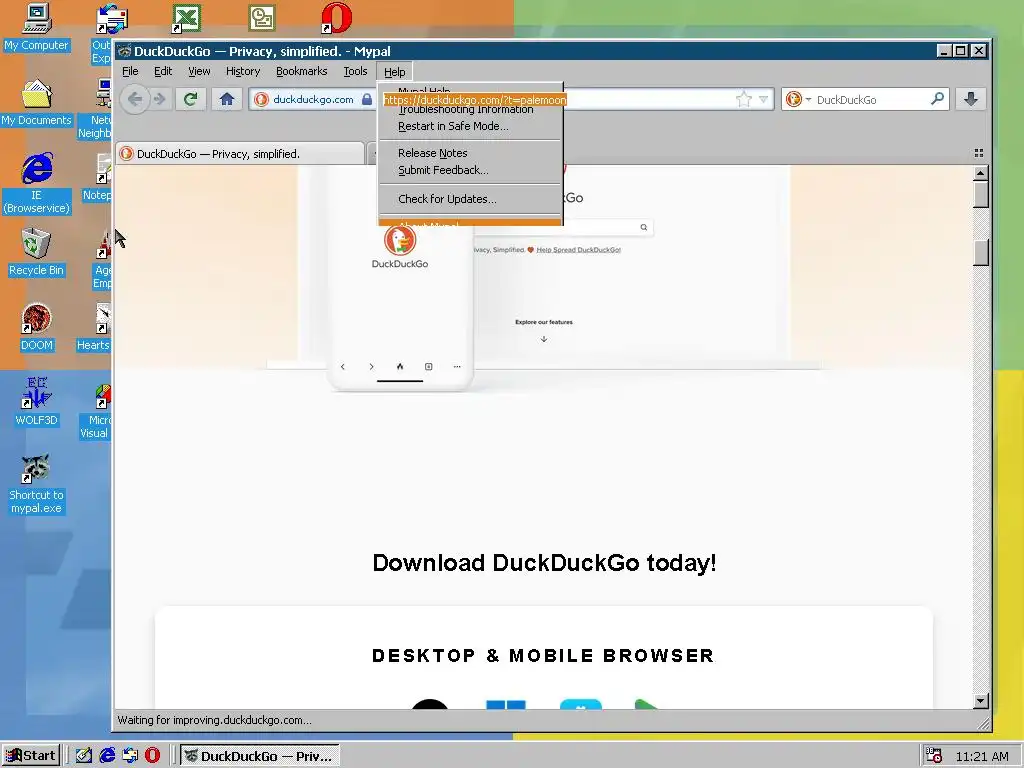Open the Edit menu

(x=163, y=71)
